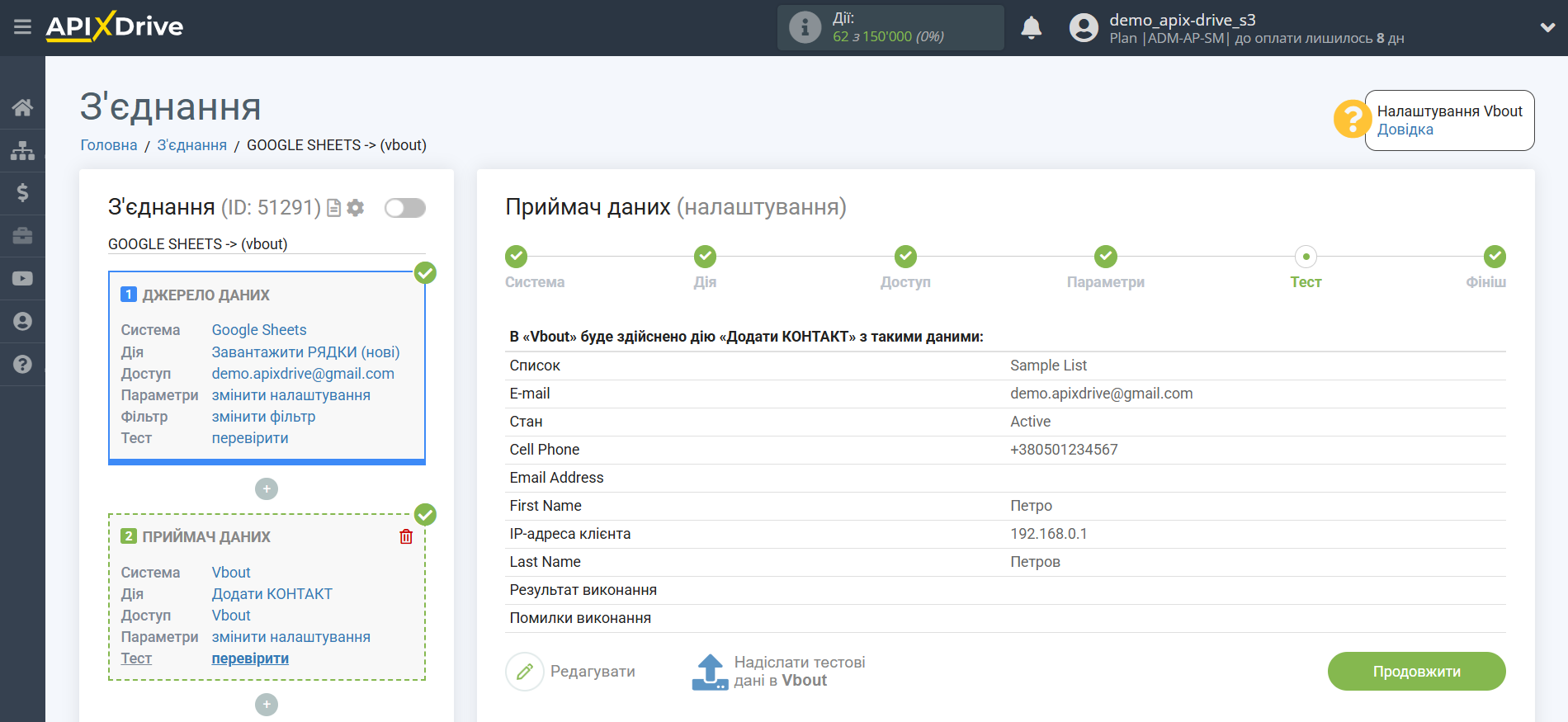Open receiver Vbout system link
The width and height of the screenshot is (1568, 722).
pyautogui.click(x=231, y=573)
